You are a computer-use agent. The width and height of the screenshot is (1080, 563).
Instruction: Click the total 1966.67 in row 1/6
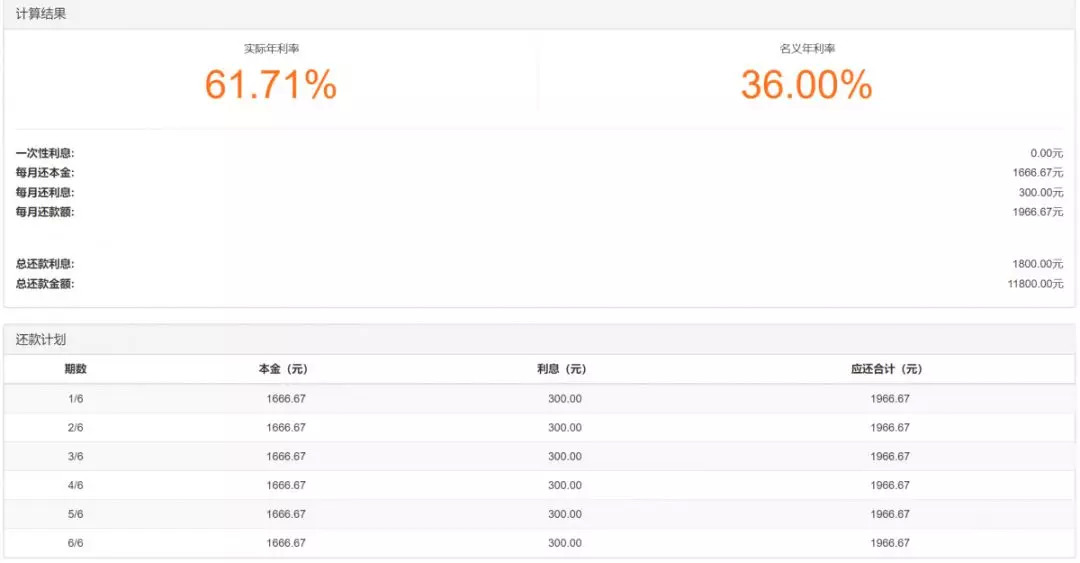coord(890,399)
